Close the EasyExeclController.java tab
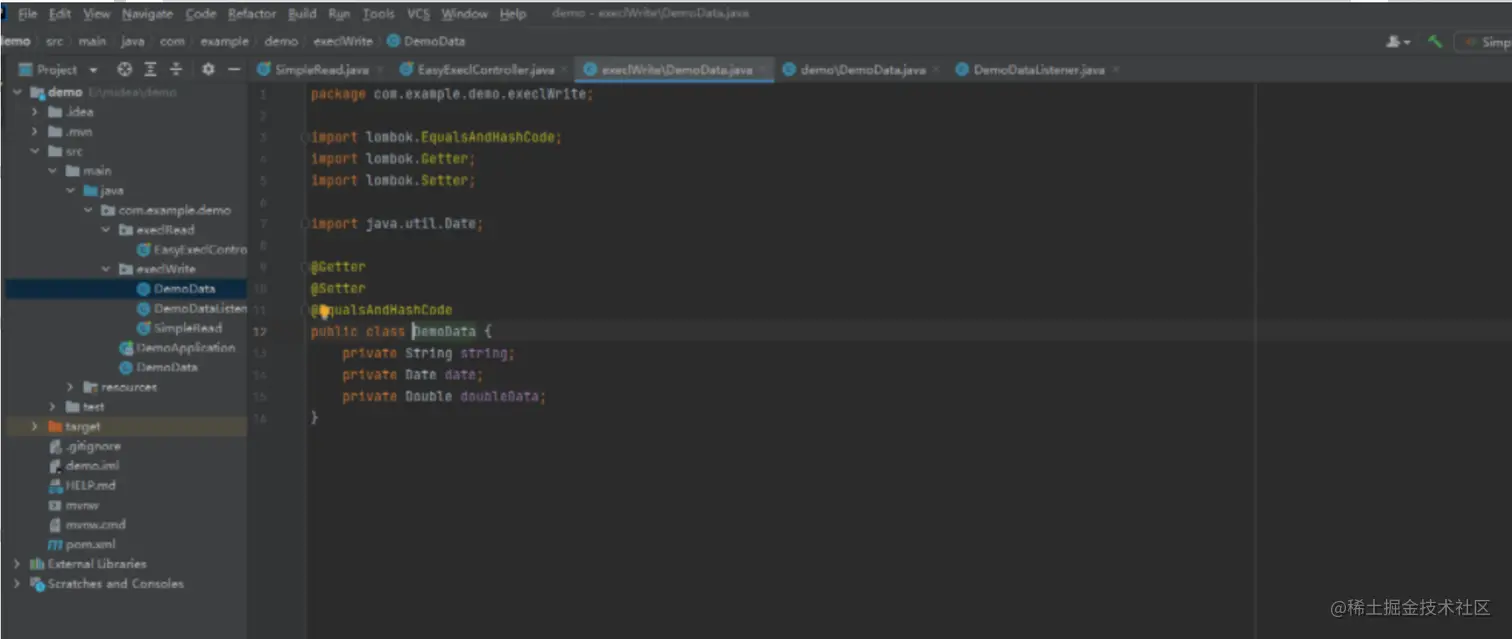The width and height of the screenshot is (1512, 639). pos(564,70)
